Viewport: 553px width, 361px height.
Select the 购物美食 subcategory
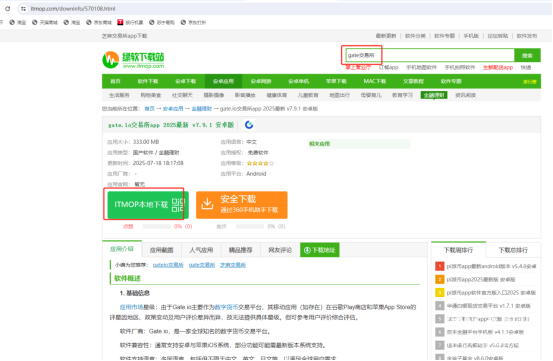click(151, 95)
